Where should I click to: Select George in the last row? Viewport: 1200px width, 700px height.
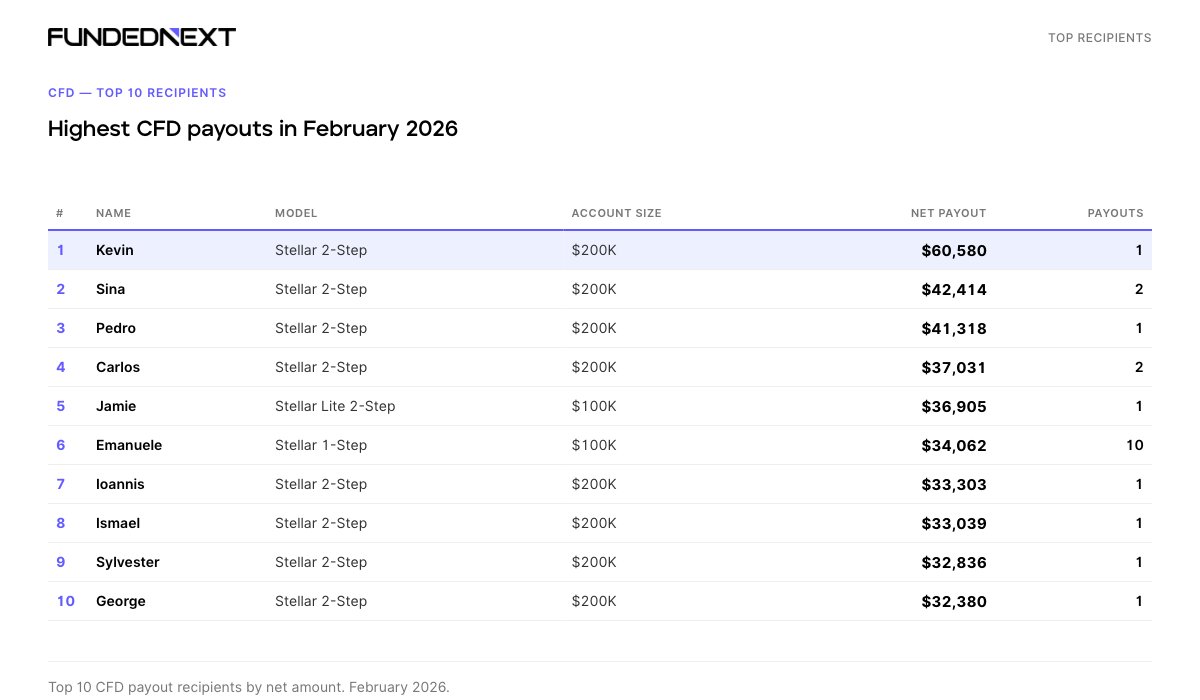120,601
